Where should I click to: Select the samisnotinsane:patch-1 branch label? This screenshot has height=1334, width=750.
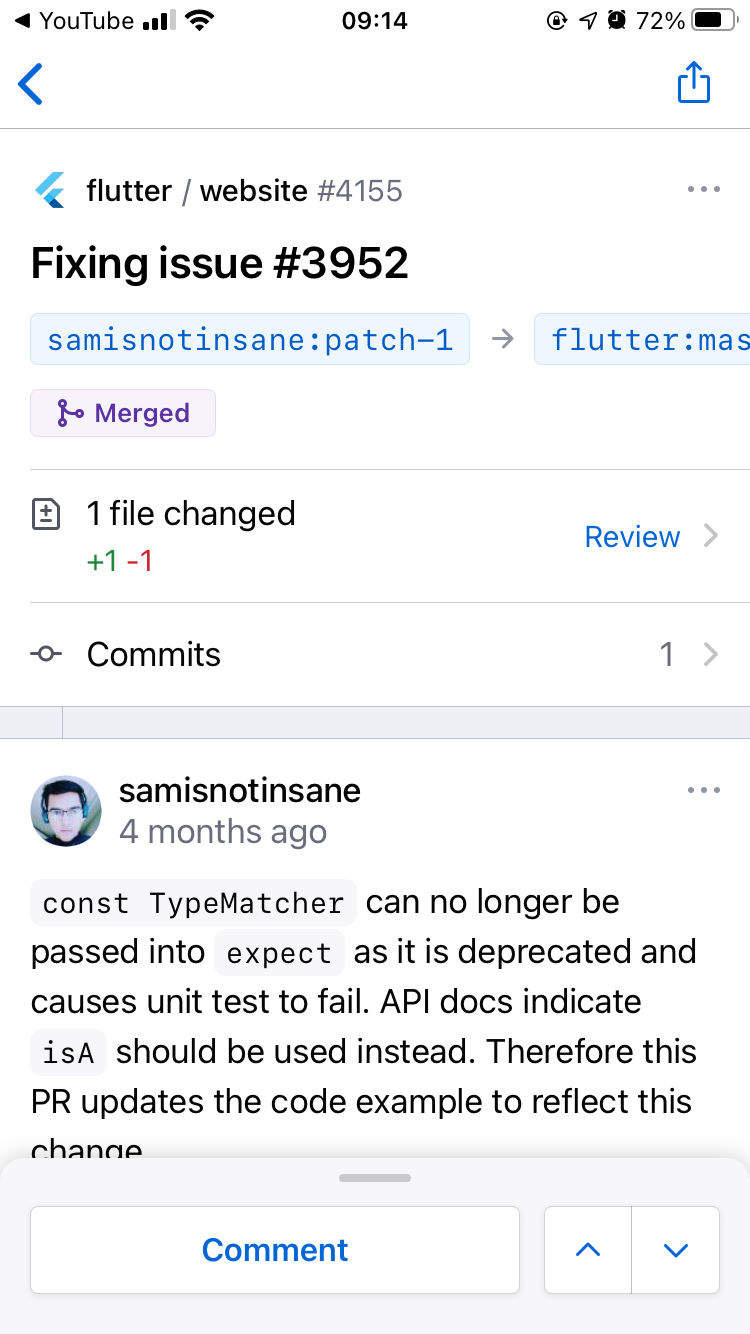tap(249, 339)
